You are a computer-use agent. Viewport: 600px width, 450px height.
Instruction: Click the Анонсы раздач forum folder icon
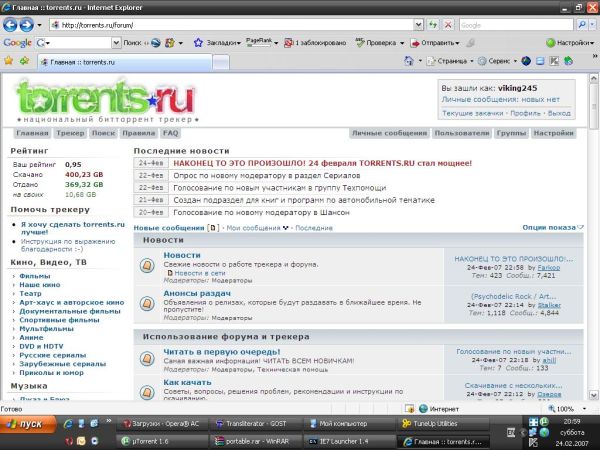tap(147, 302)
